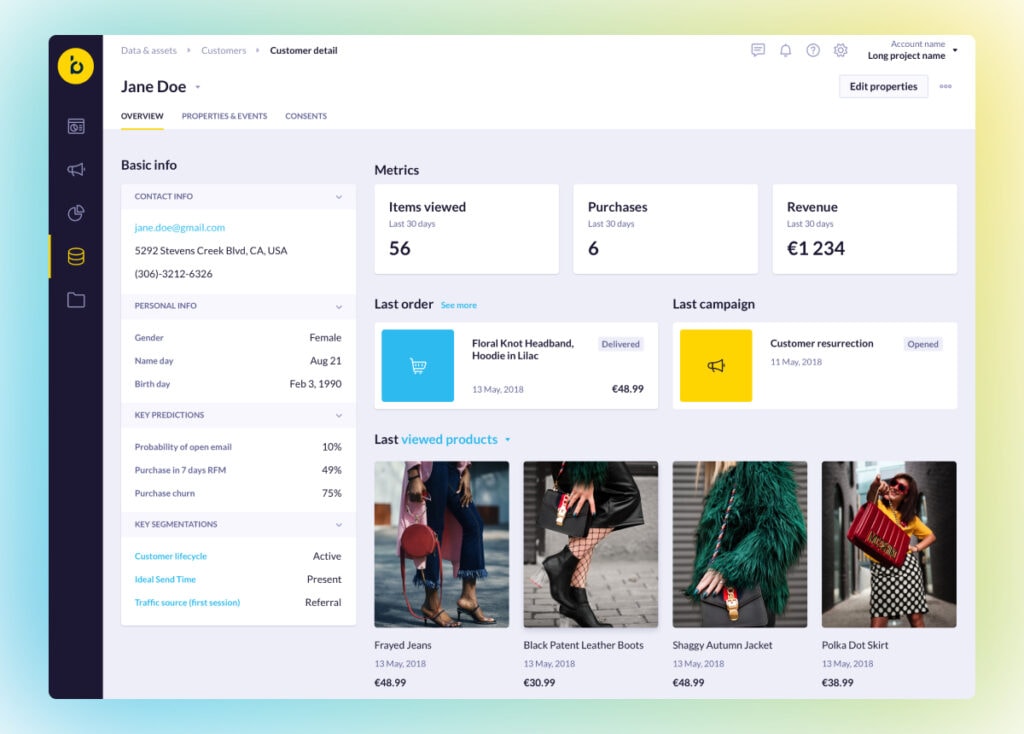Click the address 5292 Stevens Creek Blvd
Image resolution: width=1024 pixels, height=734 pixels.
211,251
